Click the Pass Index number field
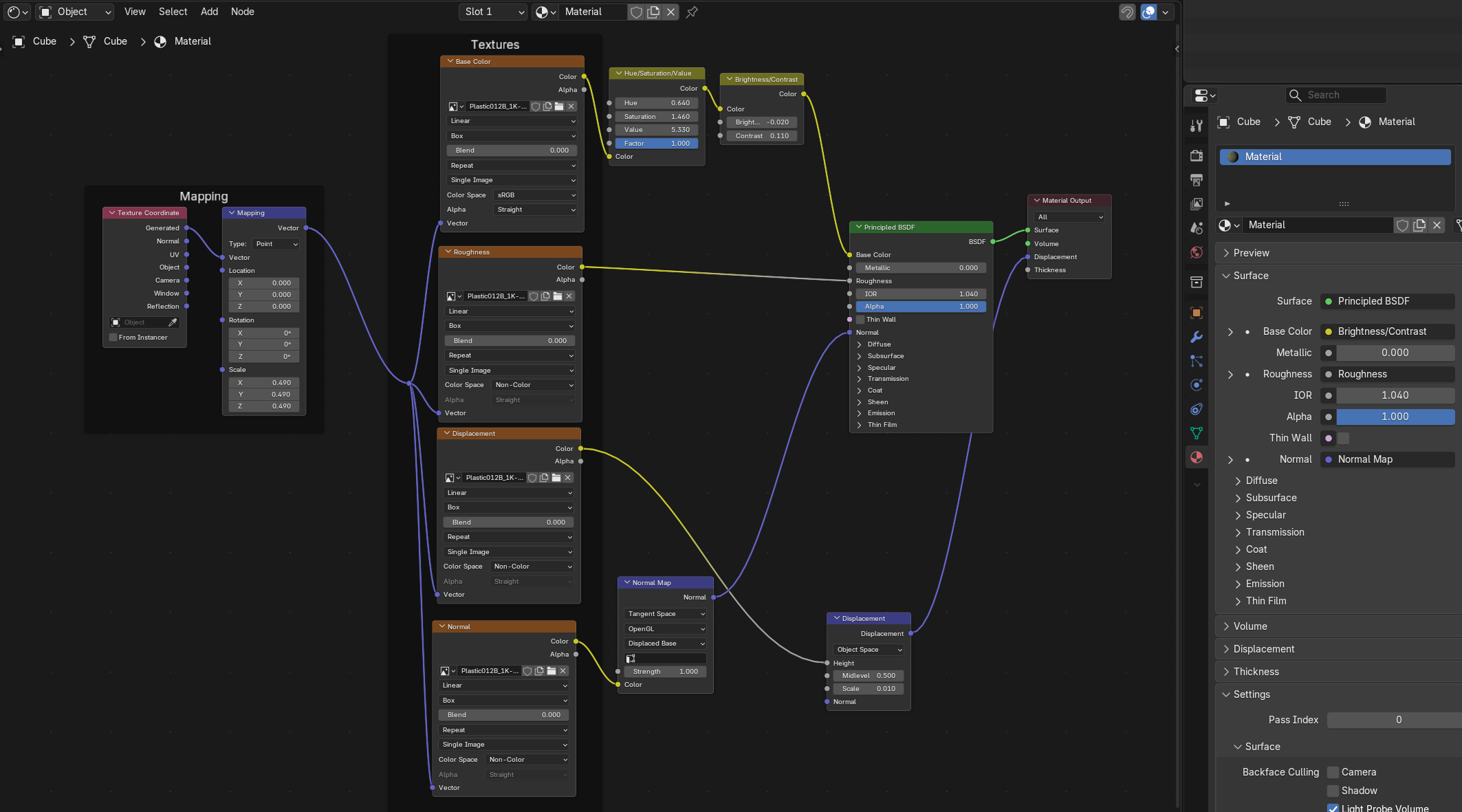Screen dimensions: 1462x812 (x=1395, y=720)
